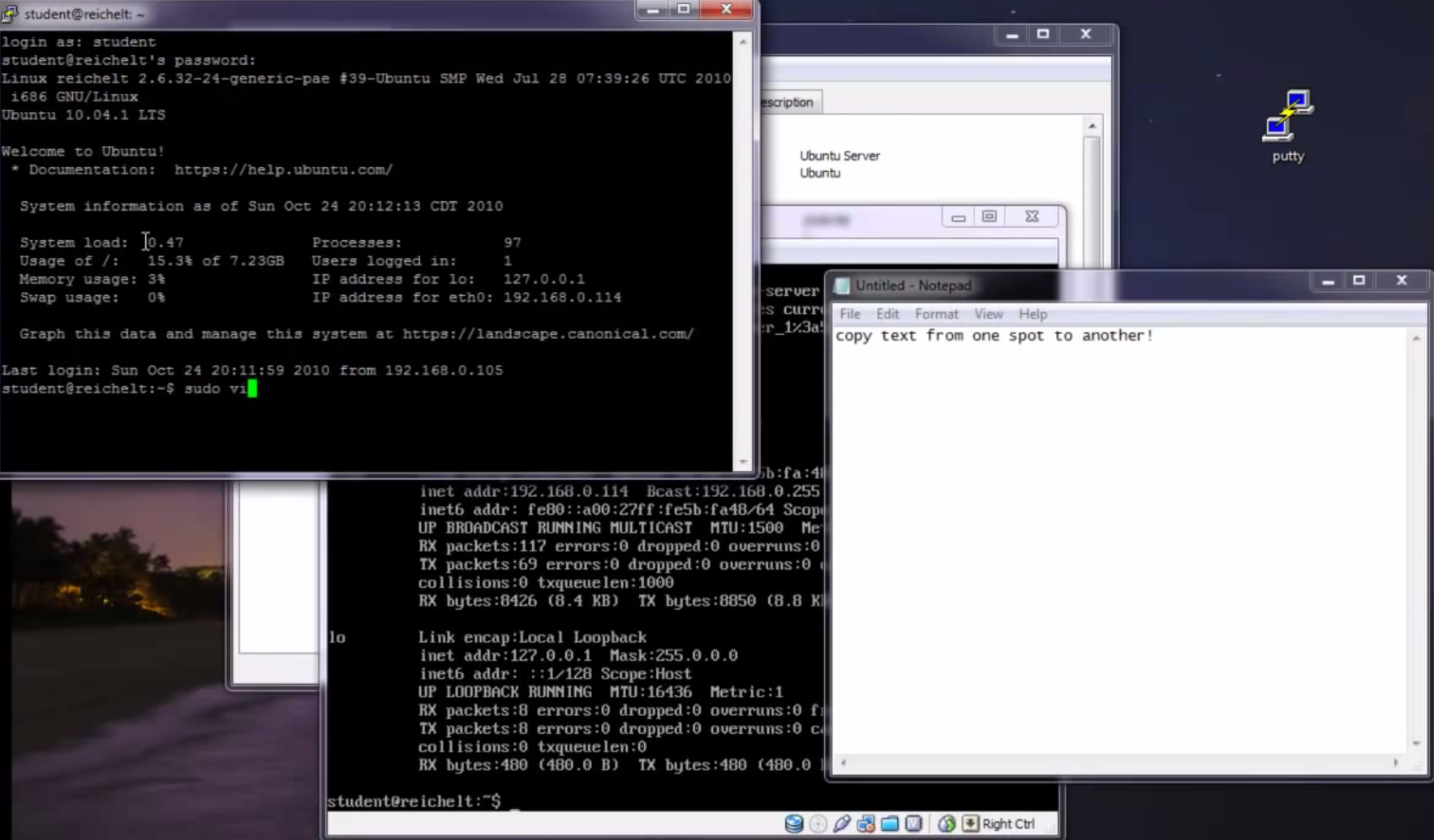Select the putty desktop shortcut icon
This screenshot has width=1434, height=840.
(1288, 126)
